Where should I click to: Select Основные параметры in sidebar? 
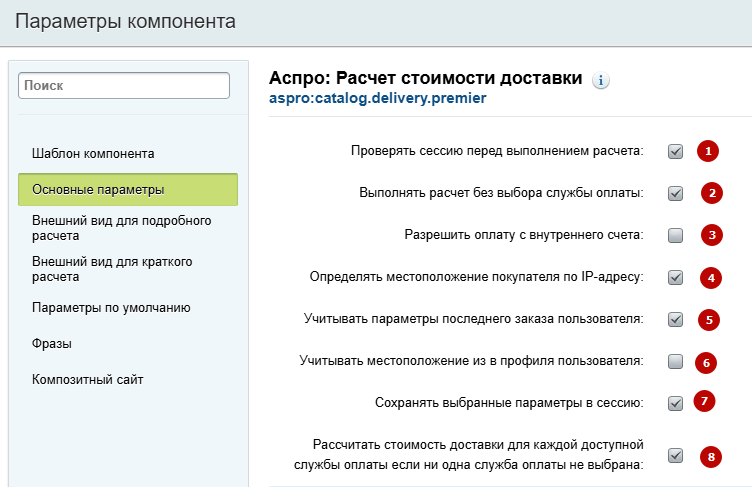128,190
